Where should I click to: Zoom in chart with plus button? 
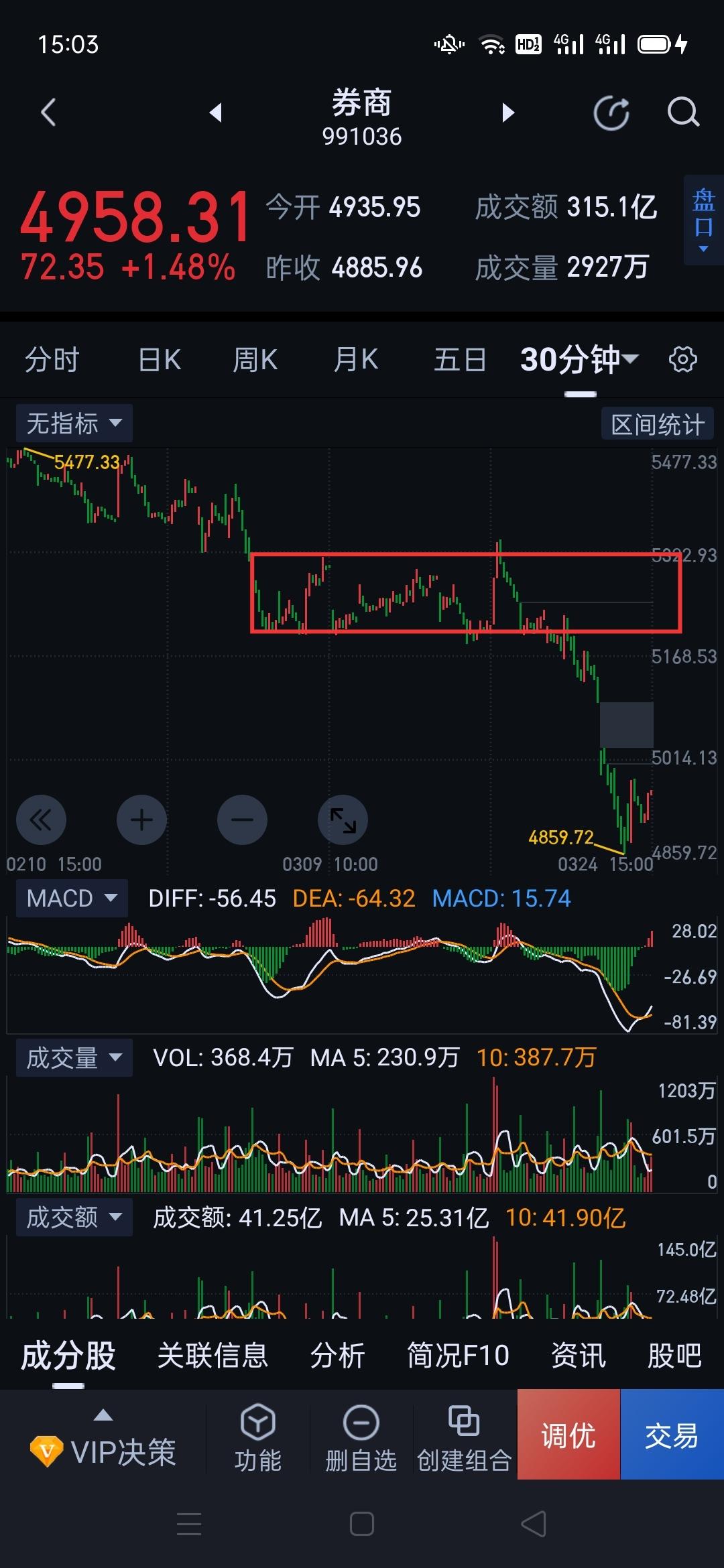141,820
